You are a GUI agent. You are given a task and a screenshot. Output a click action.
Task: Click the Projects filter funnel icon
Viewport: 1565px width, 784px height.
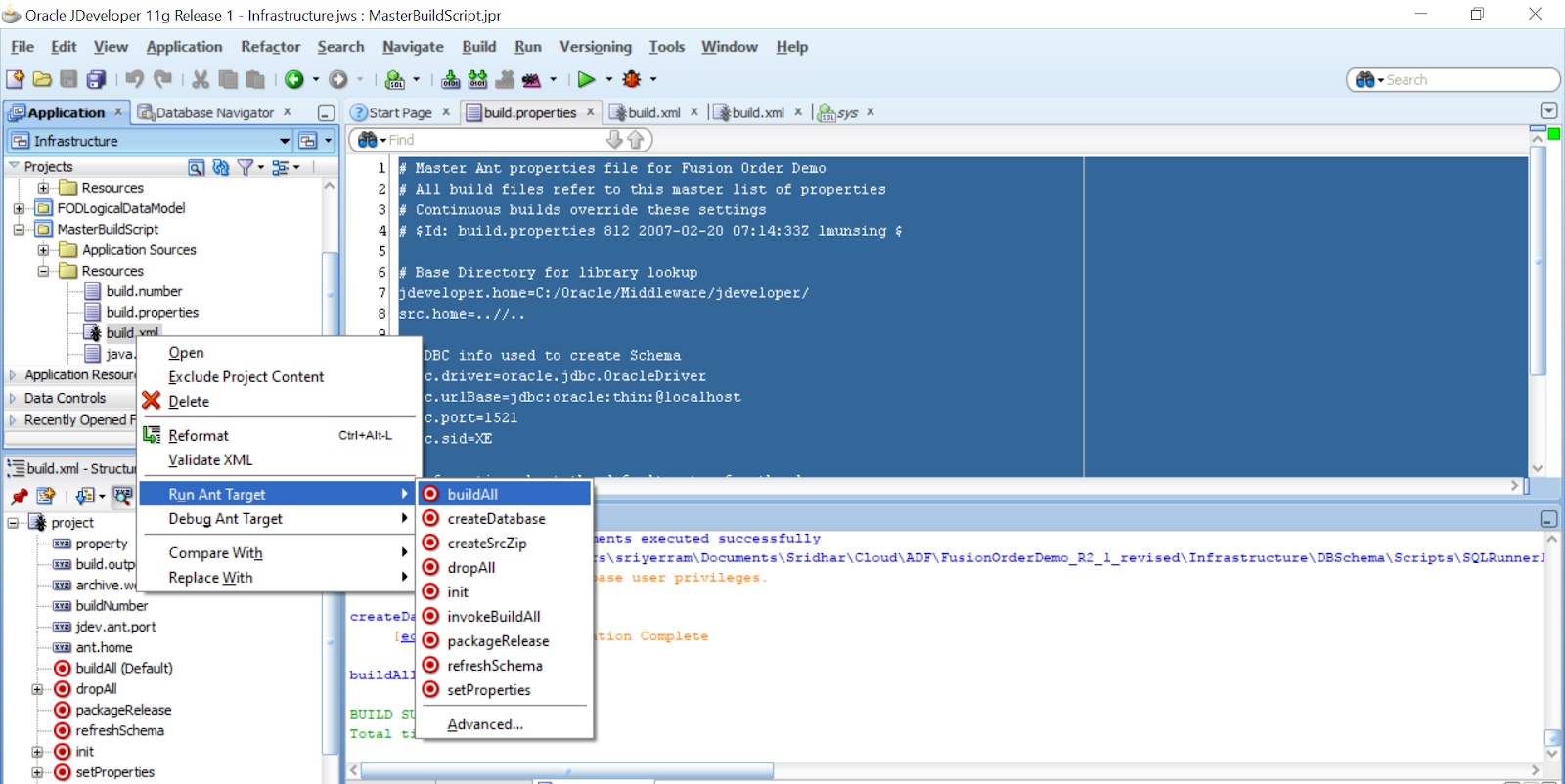pos(246,167)
